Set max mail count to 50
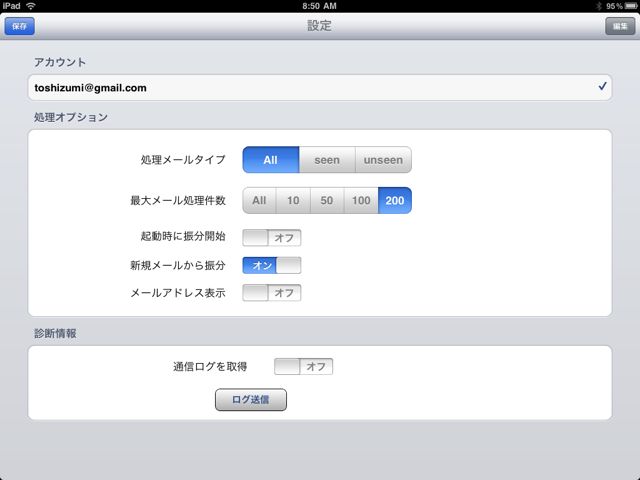The image size is (640, 480). tap(327, 200)
